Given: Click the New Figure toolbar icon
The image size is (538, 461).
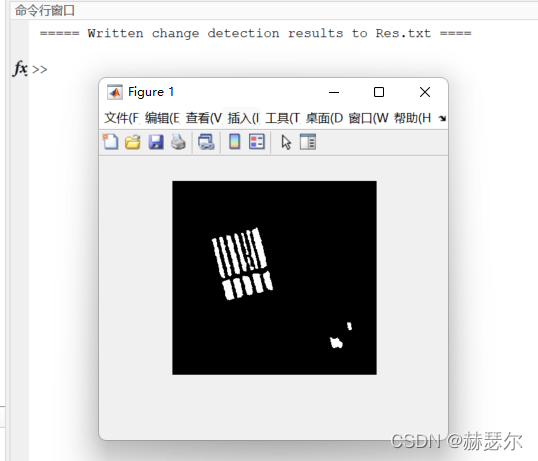Looking at the screenshot, I should (x=110, y=142).
